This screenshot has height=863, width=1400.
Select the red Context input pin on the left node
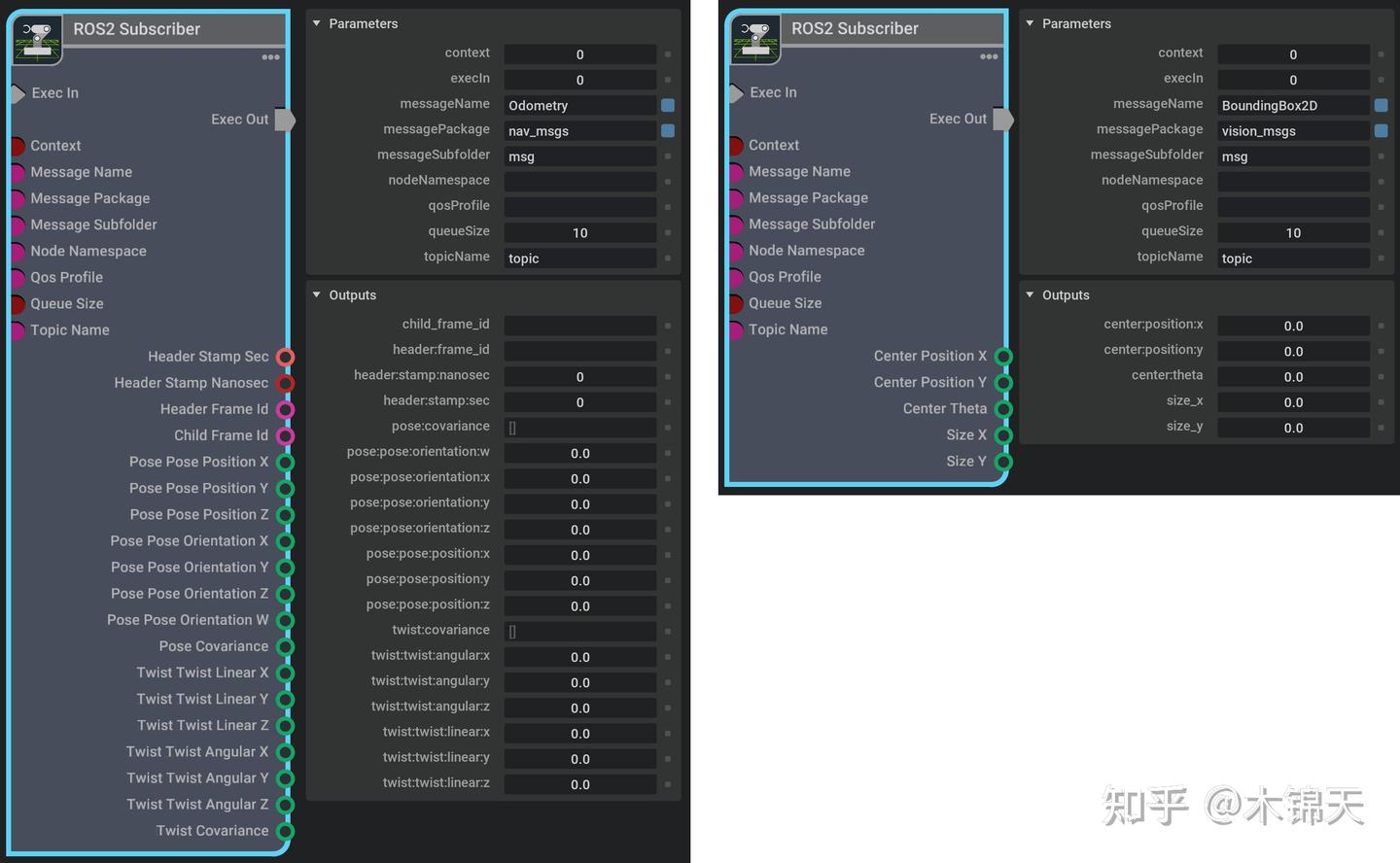(x=17, y=145)
